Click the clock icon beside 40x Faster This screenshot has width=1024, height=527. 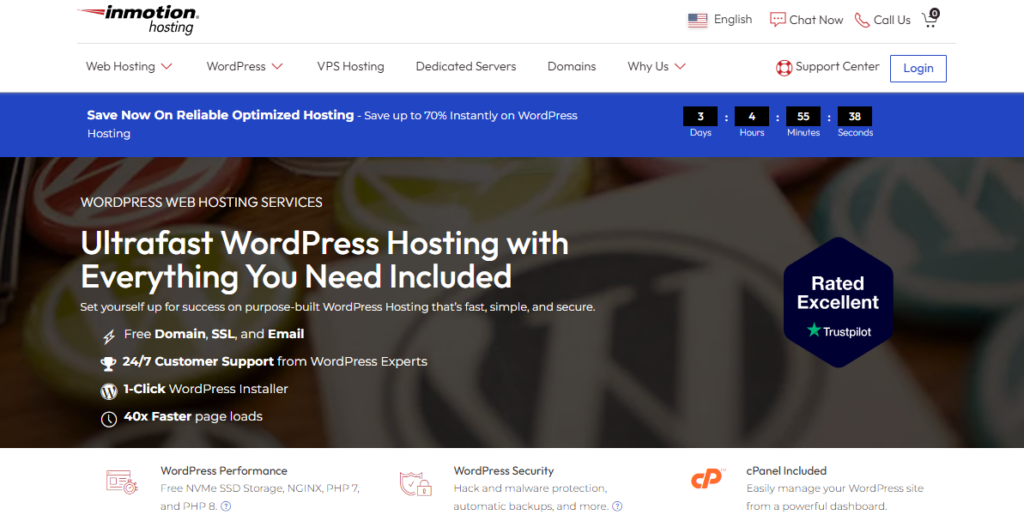pos(108,419)
